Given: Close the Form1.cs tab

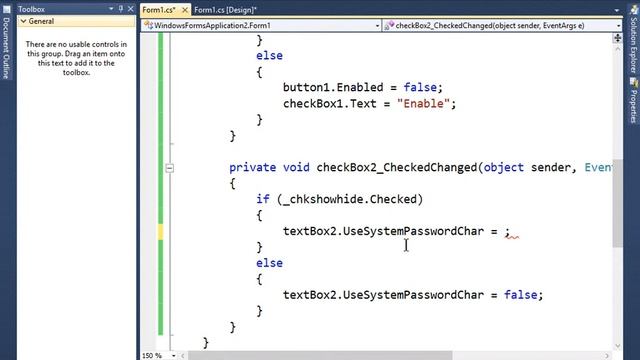Looking at the screenshot, I should (x=184, y=10).
